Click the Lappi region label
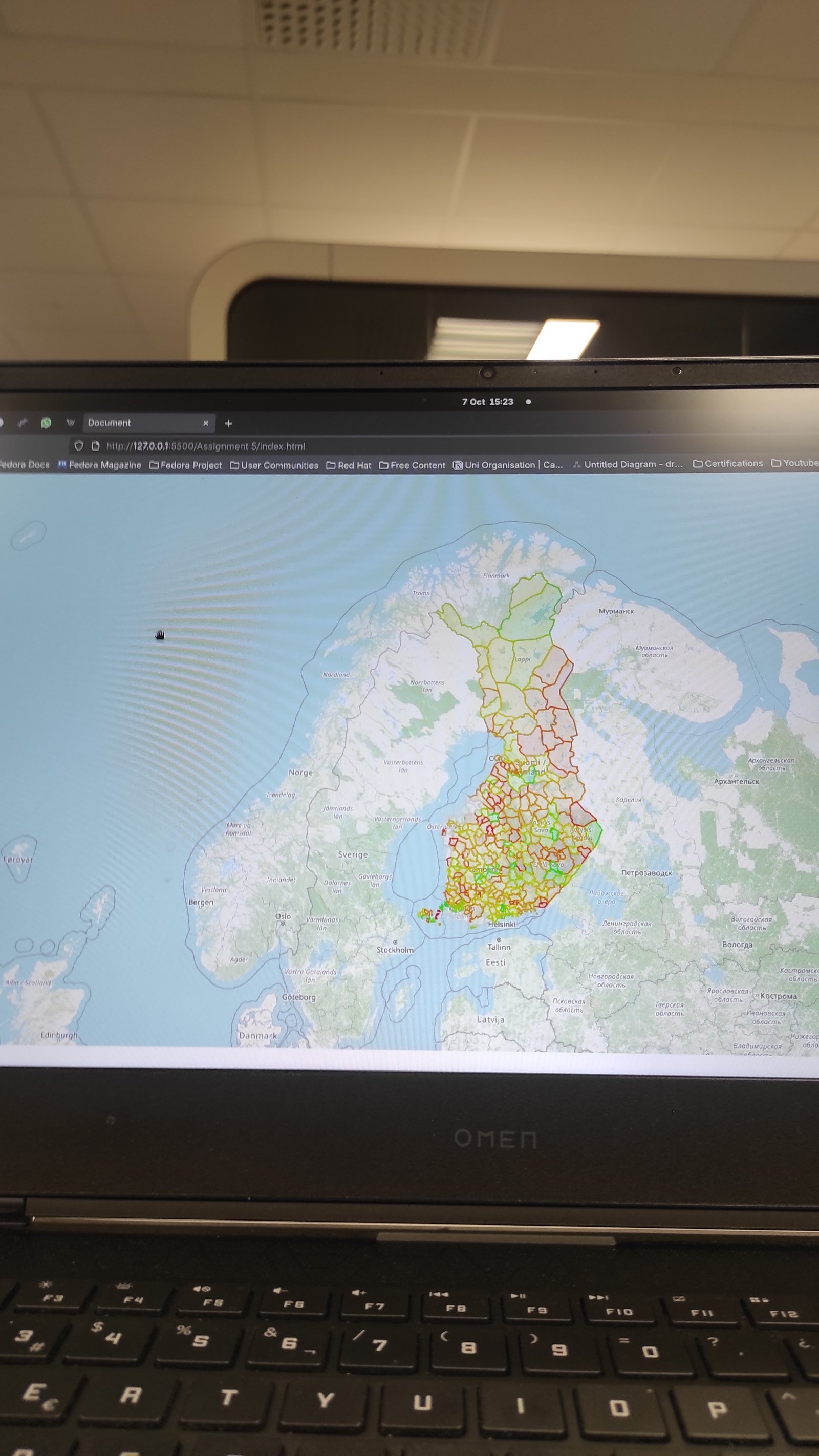 coord(522,659)
